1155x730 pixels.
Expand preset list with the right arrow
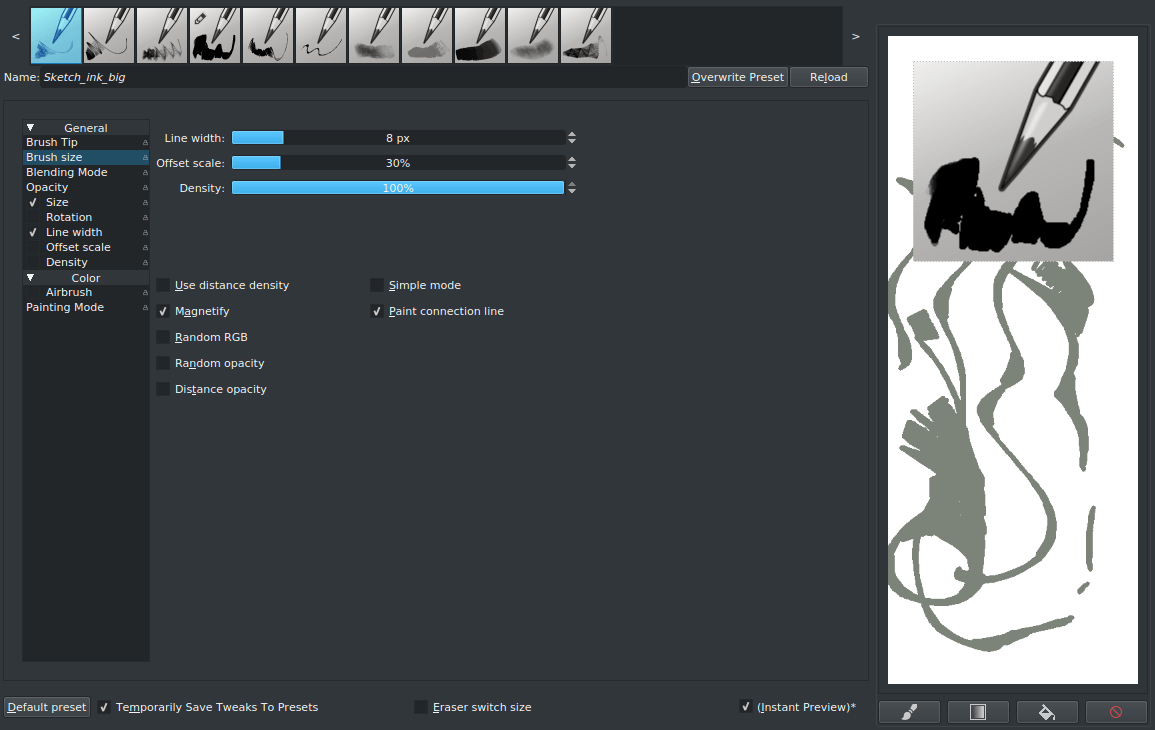855,35
